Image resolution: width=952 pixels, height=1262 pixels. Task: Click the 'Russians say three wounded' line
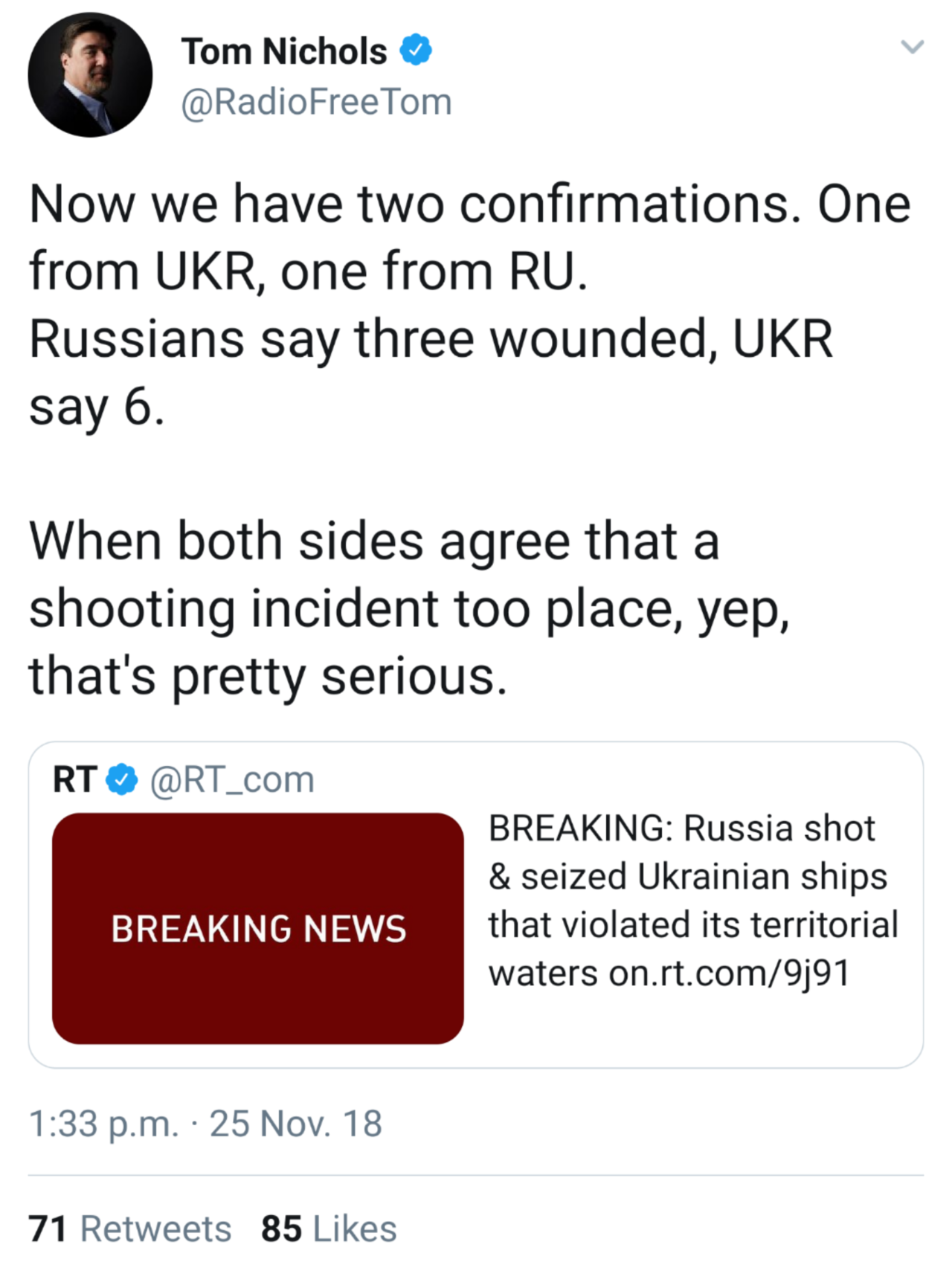(x=431, y=339)
